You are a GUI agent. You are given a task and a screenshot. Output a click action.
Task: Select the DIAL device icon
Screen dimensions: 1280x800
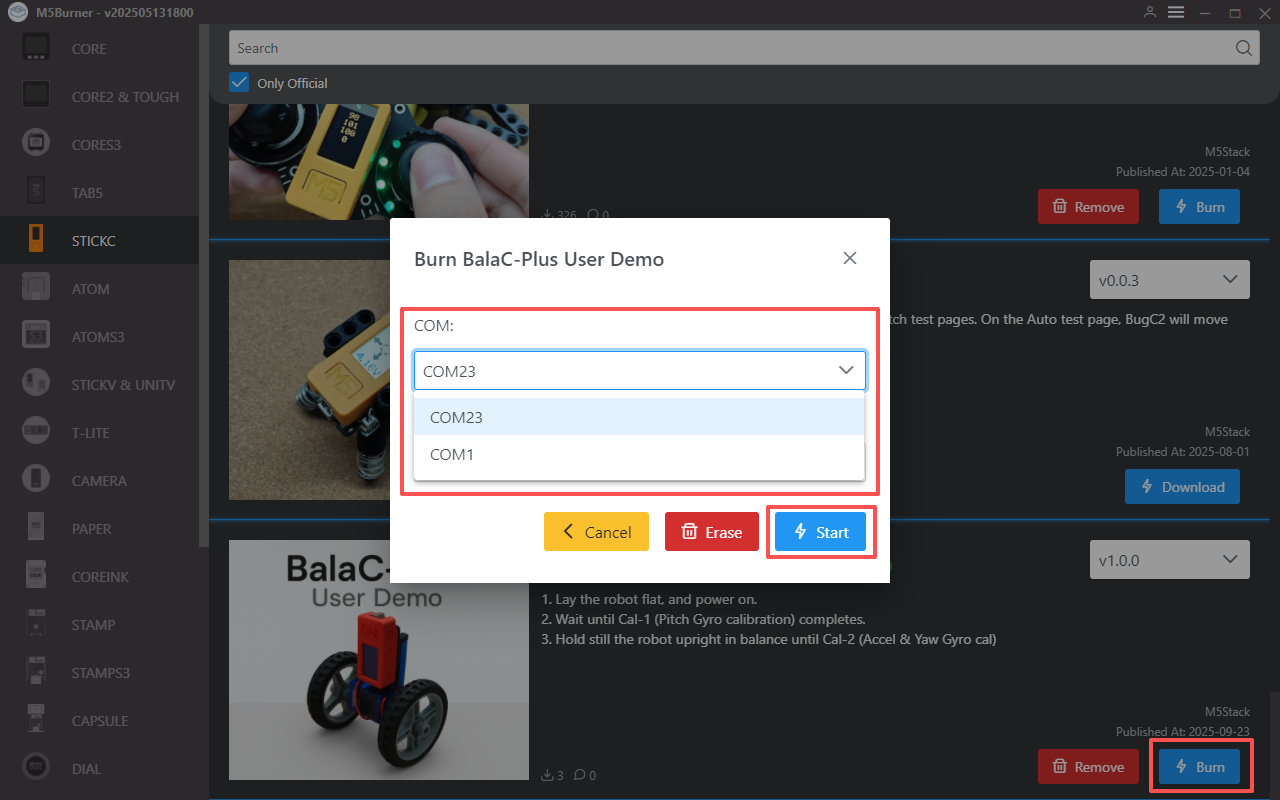tap(36, 768)
